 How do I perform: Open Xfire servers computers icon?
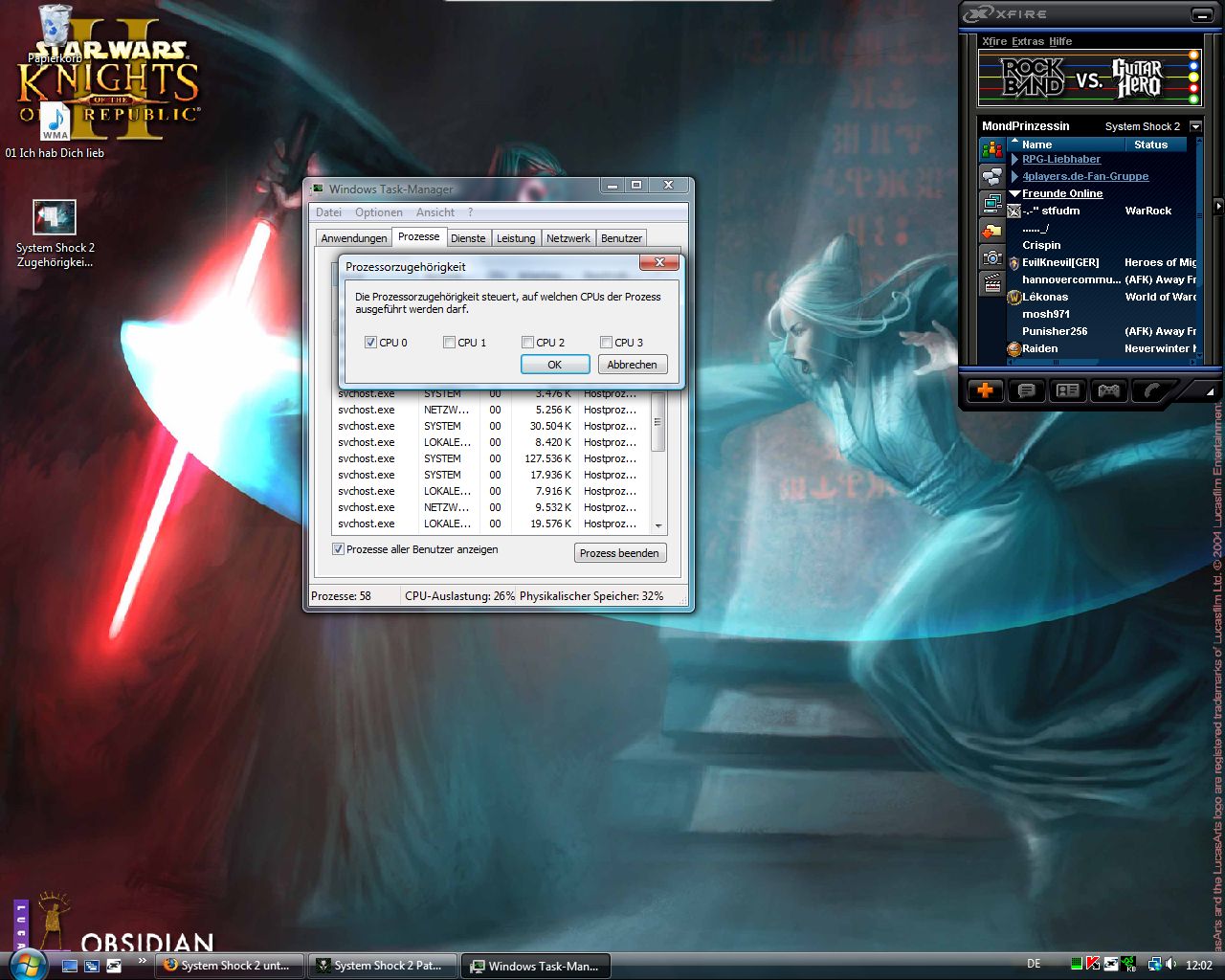(991, 204)
